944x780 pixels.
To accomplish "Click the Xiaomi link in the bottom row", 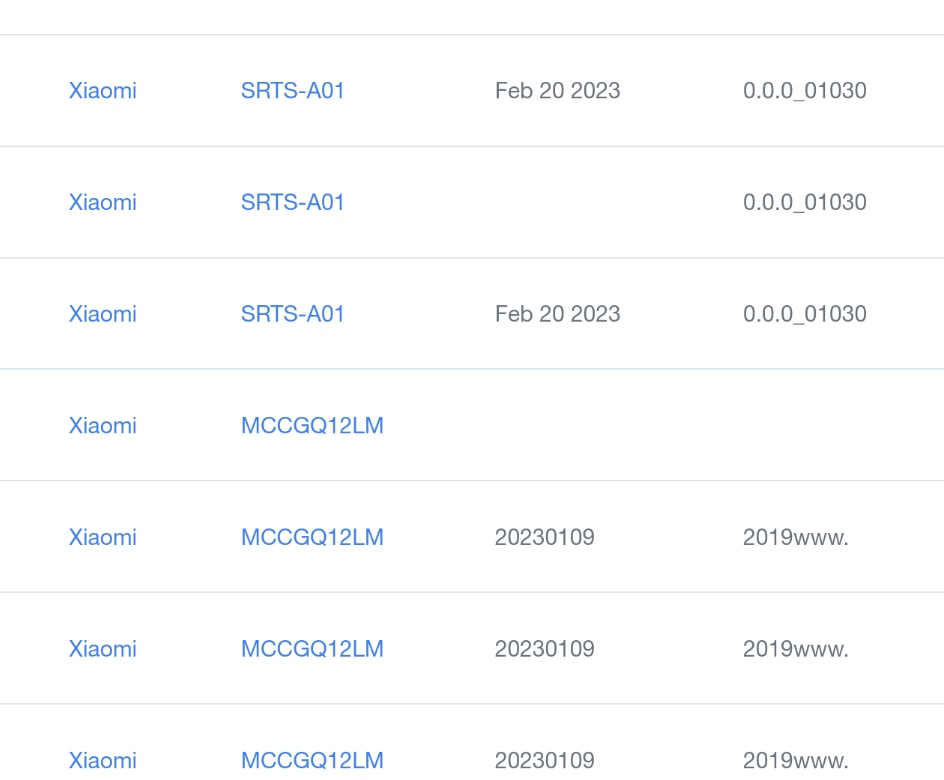I will [101, 760].
